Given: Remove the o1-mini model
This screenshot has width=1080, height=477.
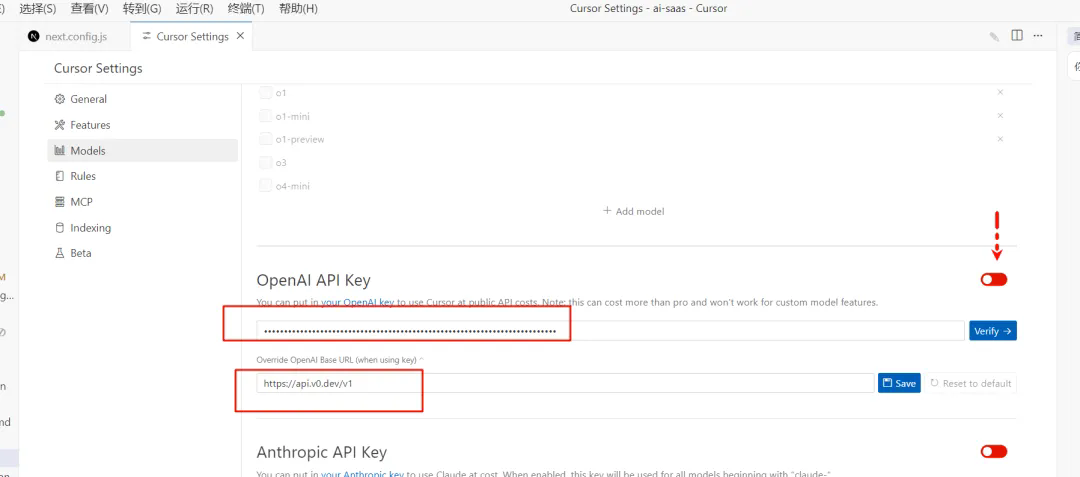Looking at the screenshot, I should point(1000,116).
